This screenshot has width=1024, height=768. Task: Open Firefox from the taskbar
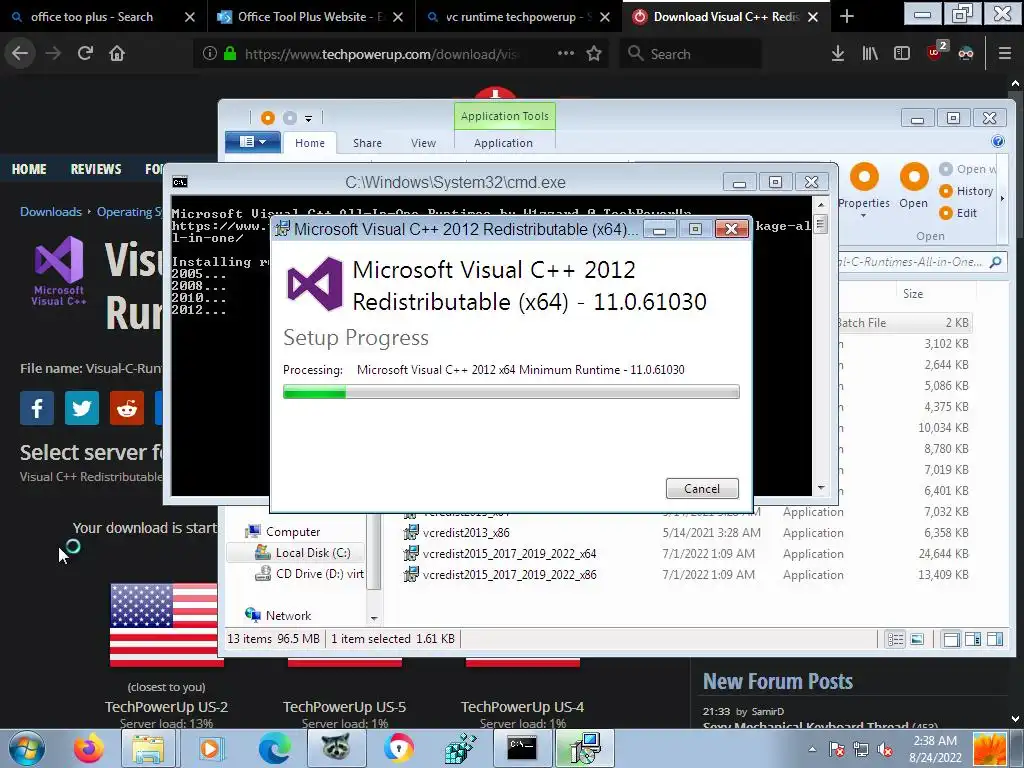[88, 748]
